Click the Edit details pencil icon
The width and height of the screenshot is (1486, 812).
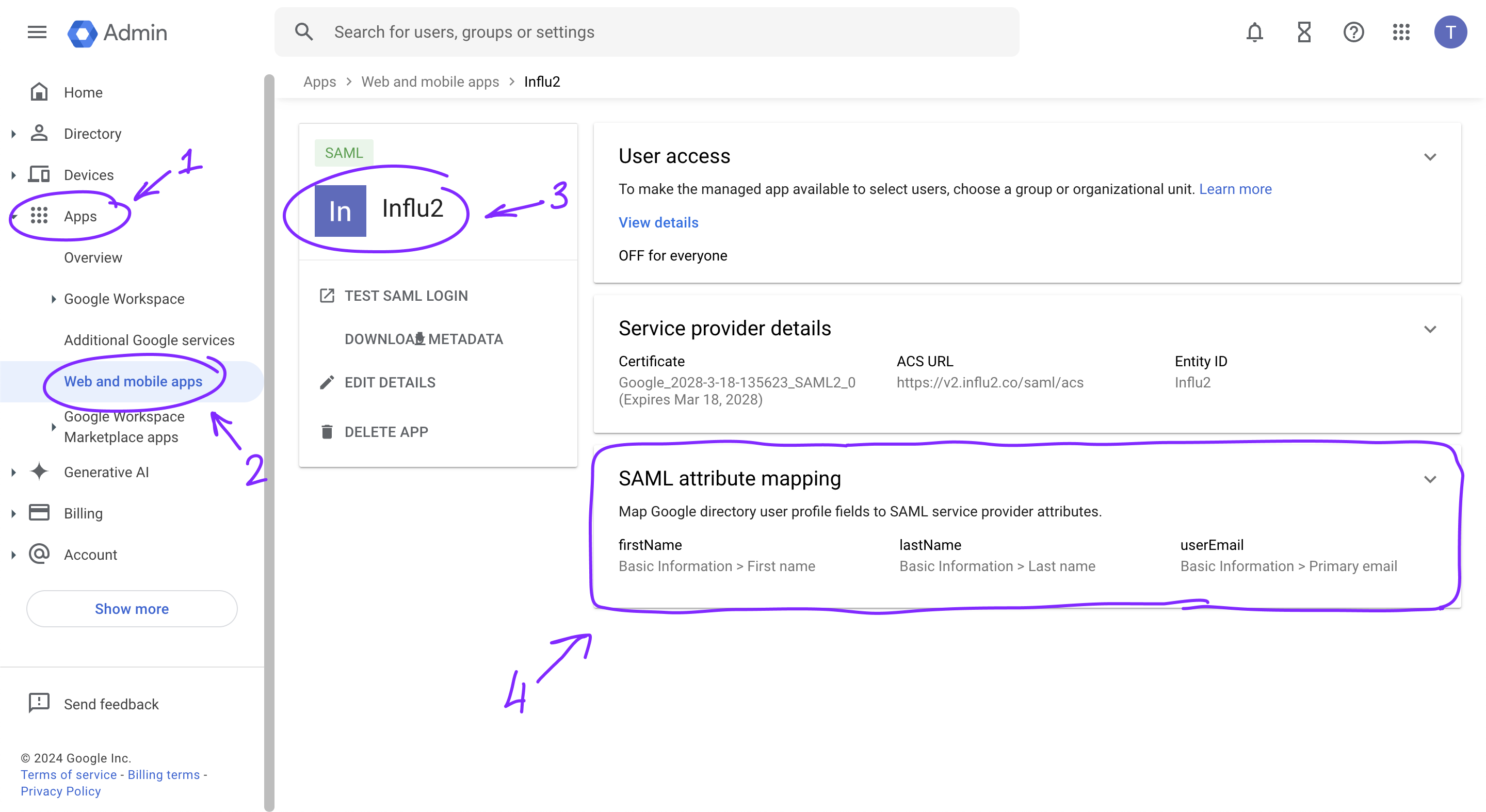(x=327, y=382)
